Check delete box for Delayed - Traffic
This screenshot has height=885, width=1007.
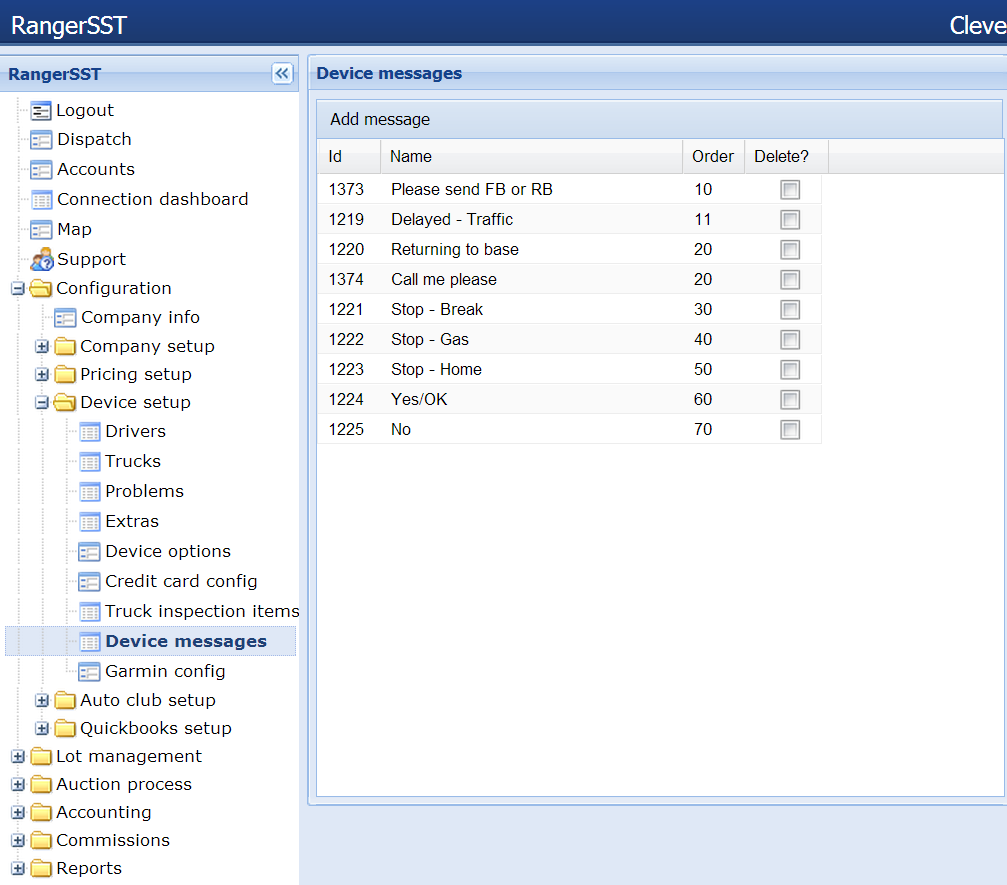tap(790, 220)
